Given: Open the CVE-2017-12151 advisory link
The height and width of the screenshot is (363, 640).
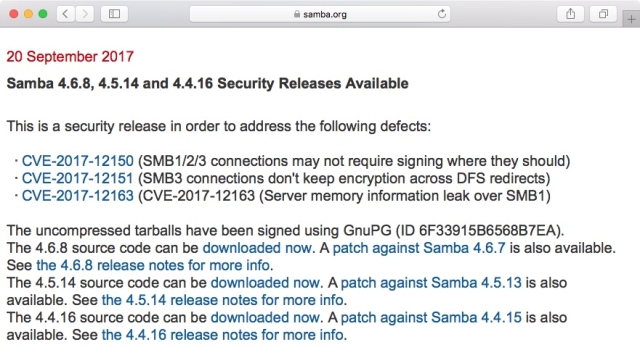Looking at the screenshot, I should pos(78,178).
